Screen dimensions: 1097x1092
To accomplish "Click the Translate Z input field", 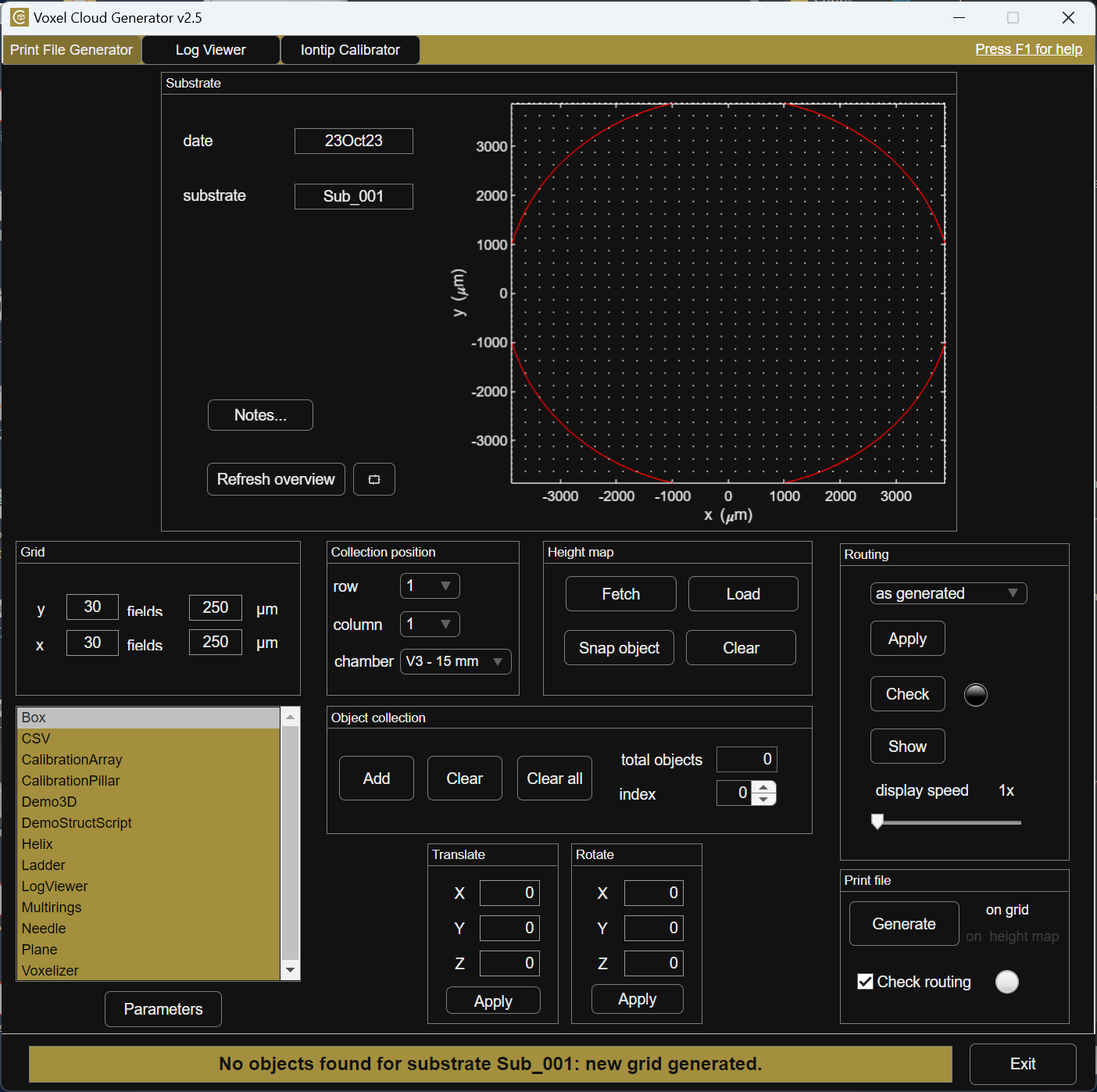I will pyautogui.click(x=509, y=963).
